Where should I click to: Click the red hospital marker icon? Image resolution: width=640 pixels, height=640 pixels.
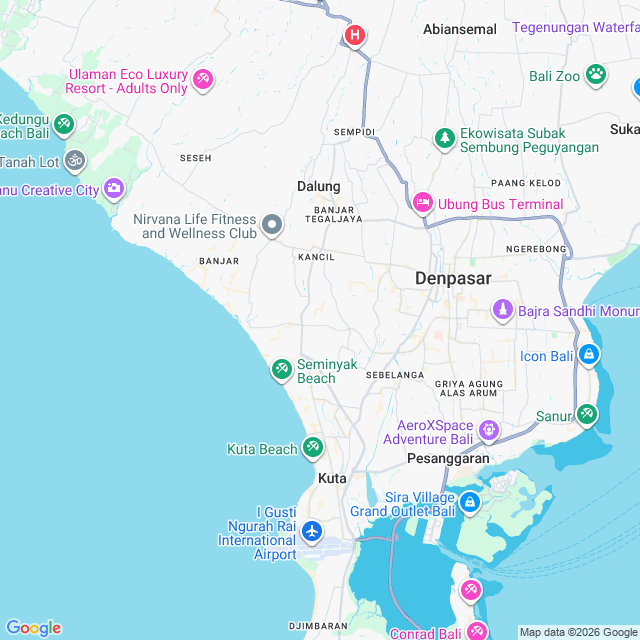[355, 36]
